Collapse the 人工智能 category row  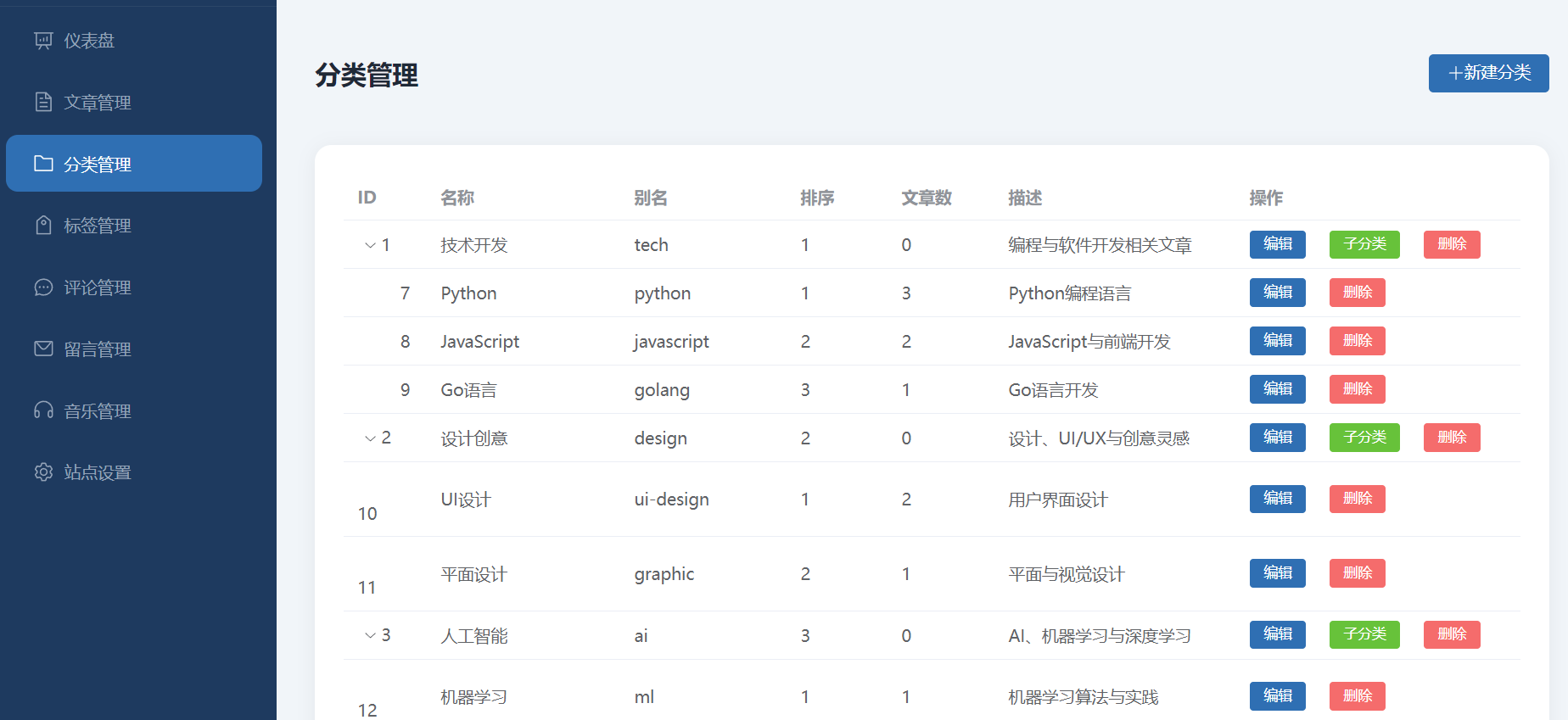coord(370,635)
